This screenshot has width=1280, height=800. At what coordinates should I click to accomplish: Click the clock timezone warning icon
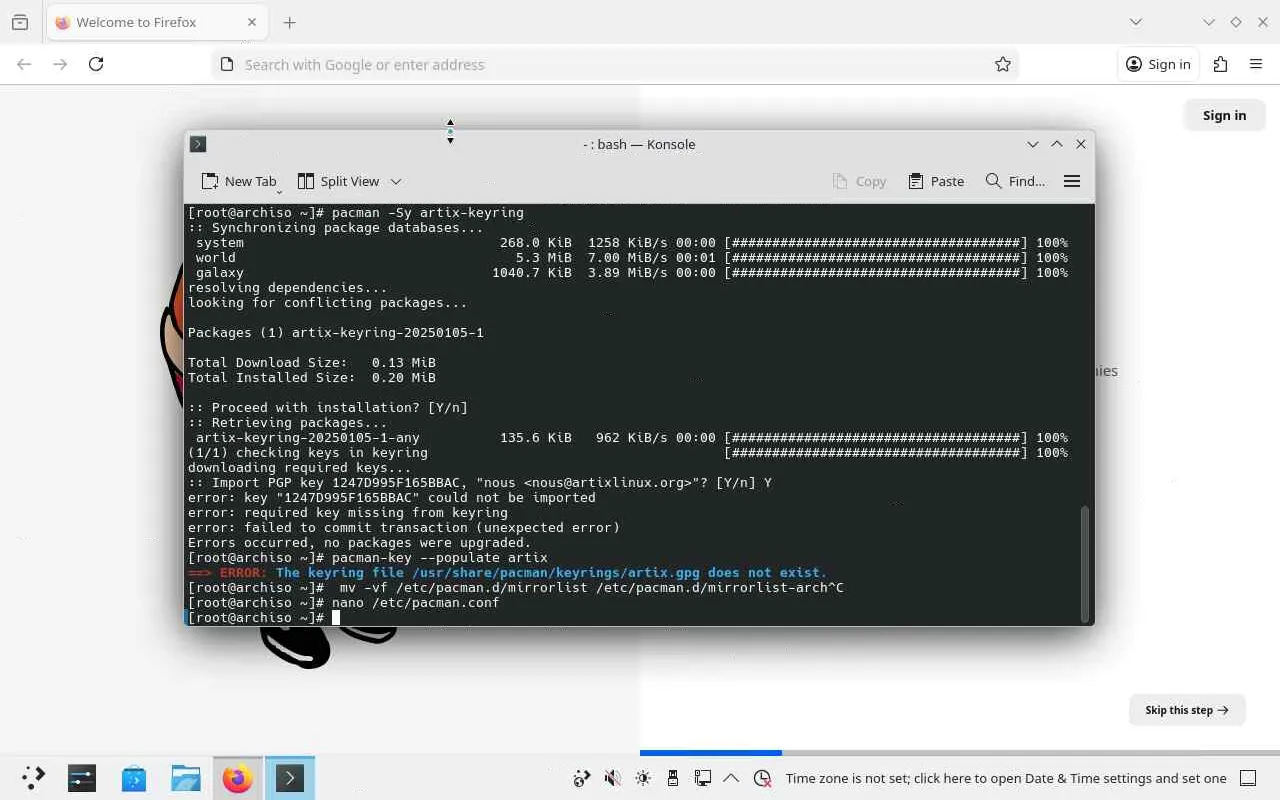click(762, 778)
